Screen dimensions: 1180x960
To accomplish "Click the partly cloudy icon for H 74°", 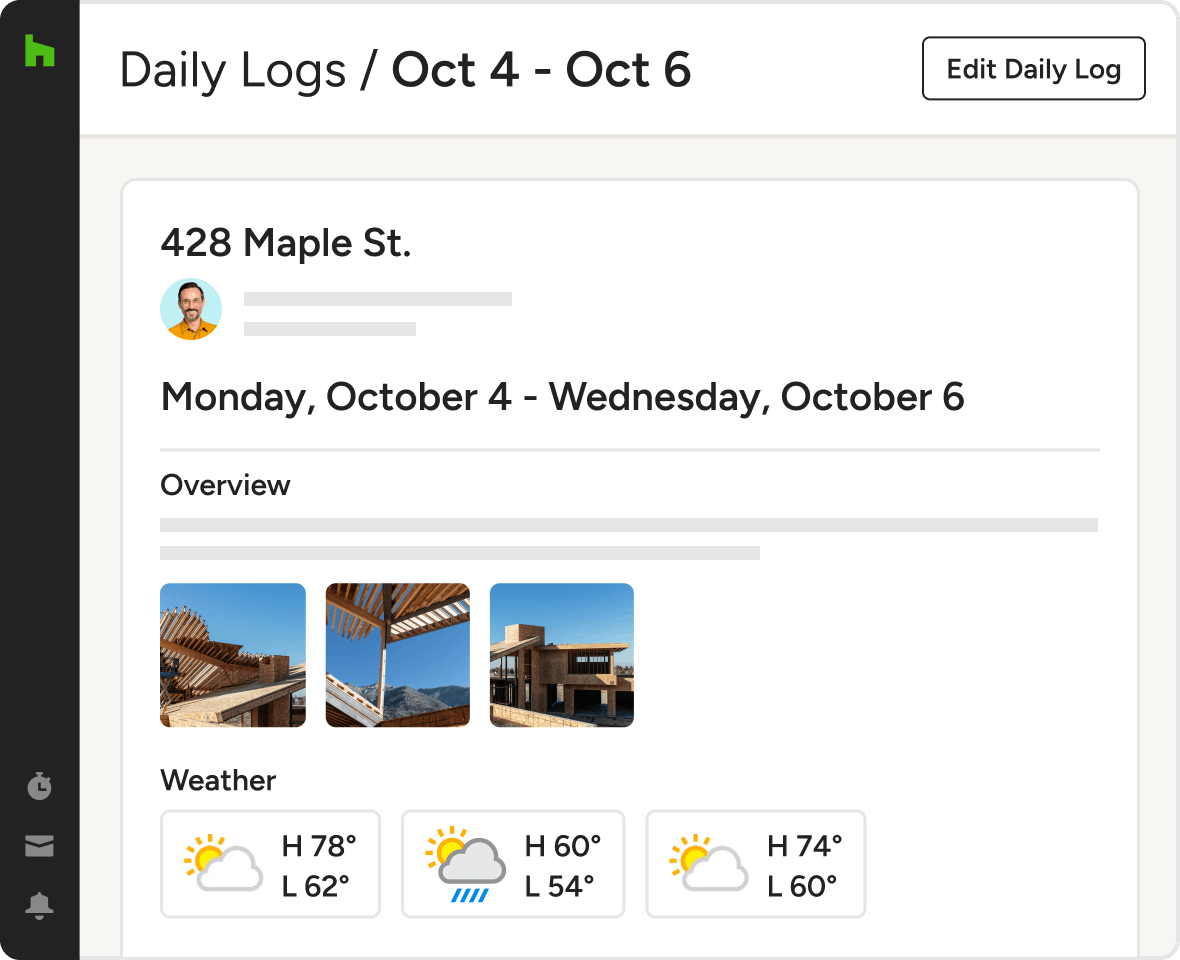I will 709,863.
